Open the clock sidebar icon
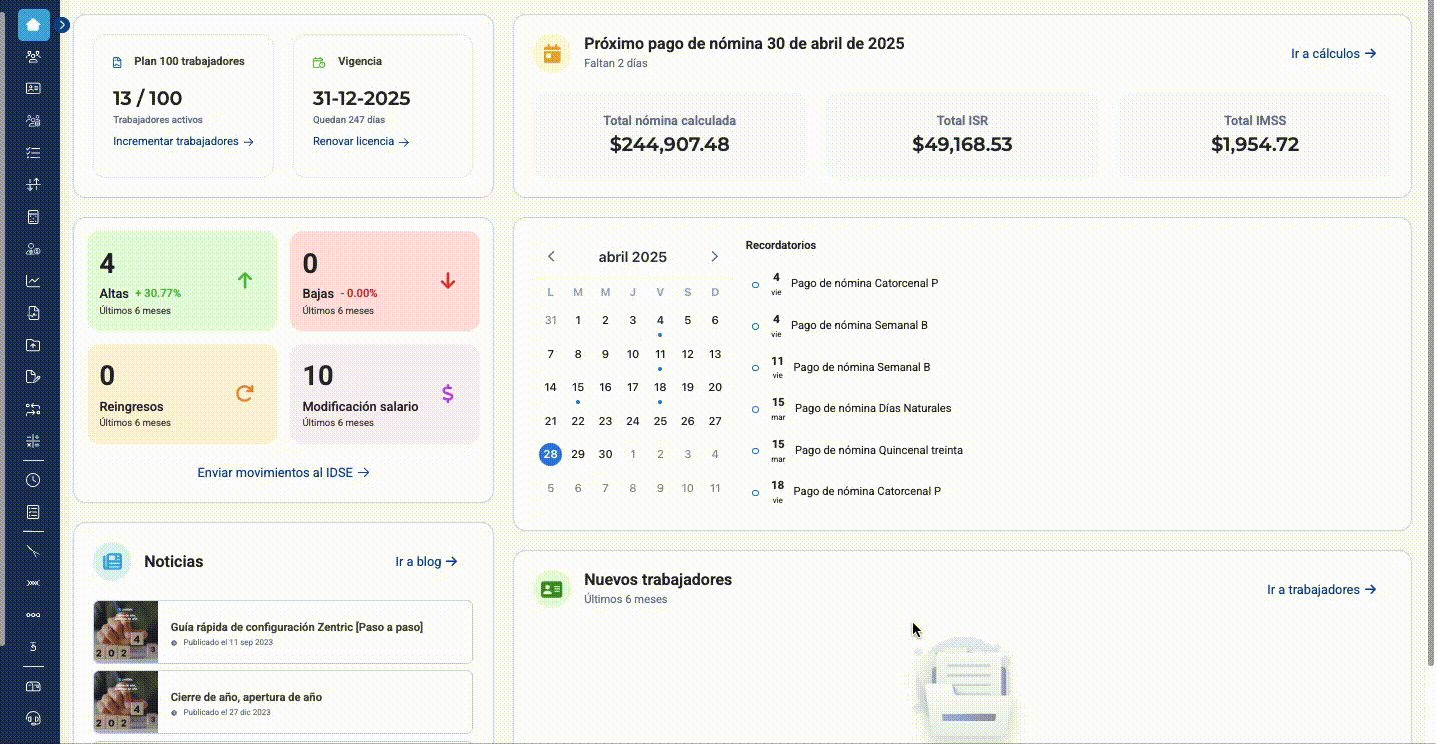This screenshot has height=744, width=1436. [x=33, y=480]
